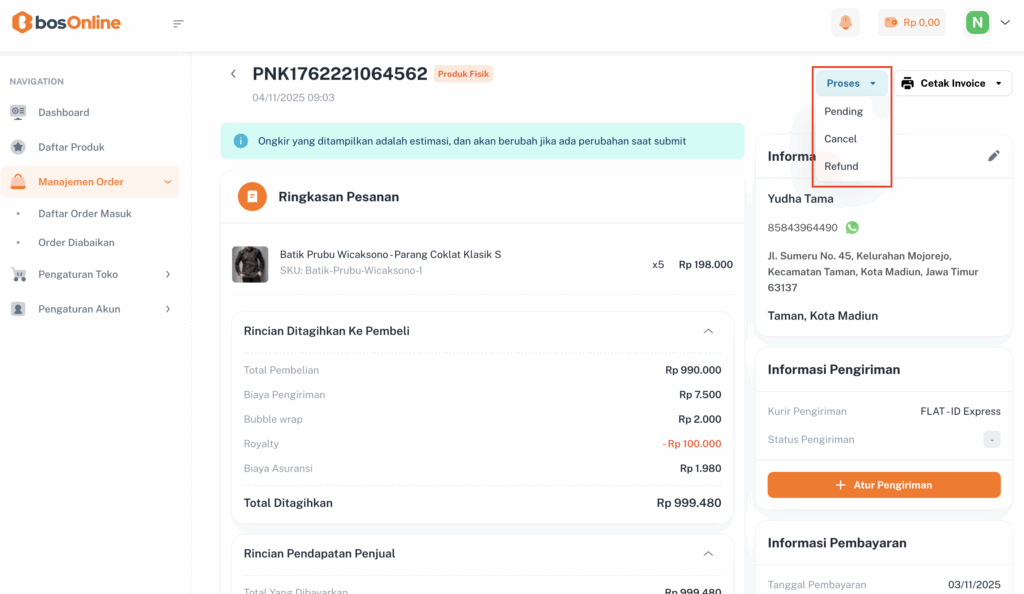Open the Proses status dropdown

[851, 83]
